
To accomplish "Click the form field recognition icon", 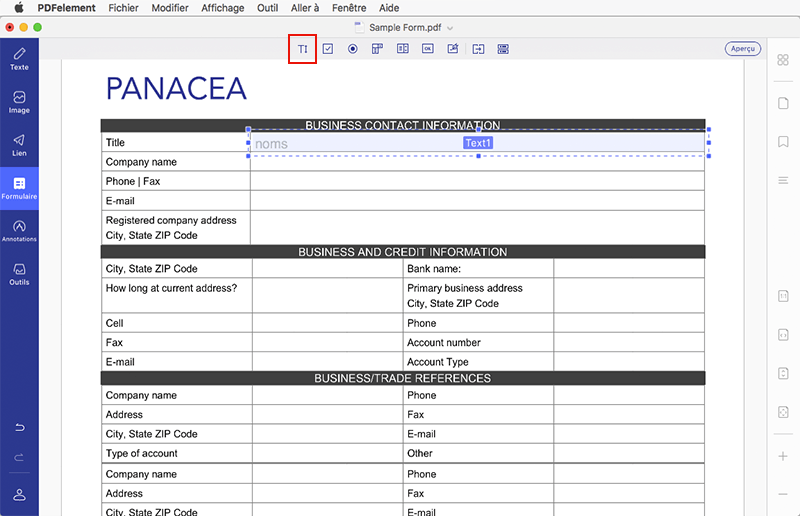I will tap(503, 49).
